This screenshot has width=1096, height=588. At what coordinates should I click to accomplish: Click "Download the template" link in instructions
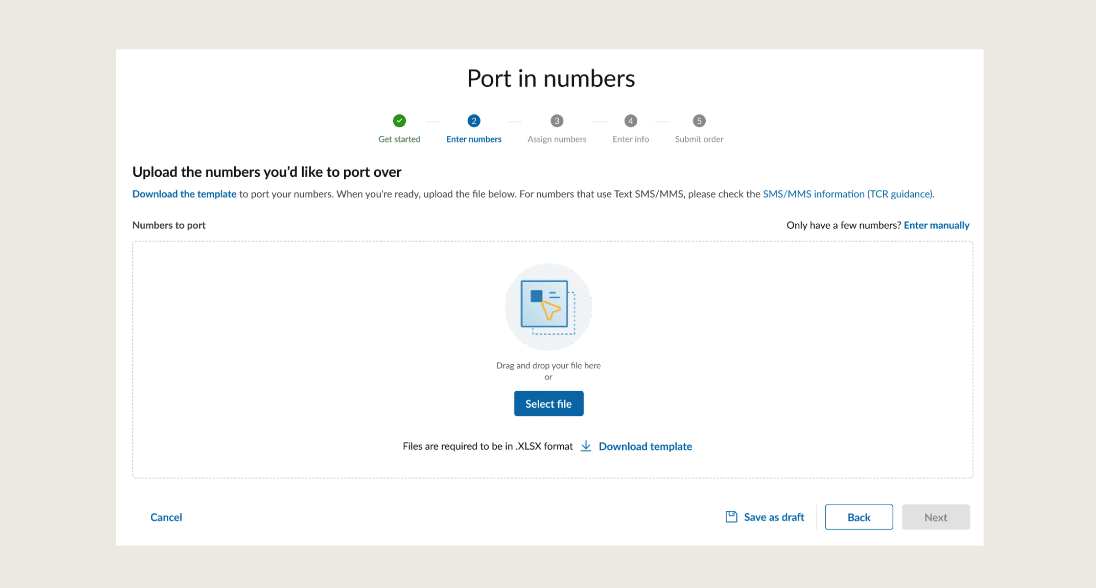[x=184, y=194]
